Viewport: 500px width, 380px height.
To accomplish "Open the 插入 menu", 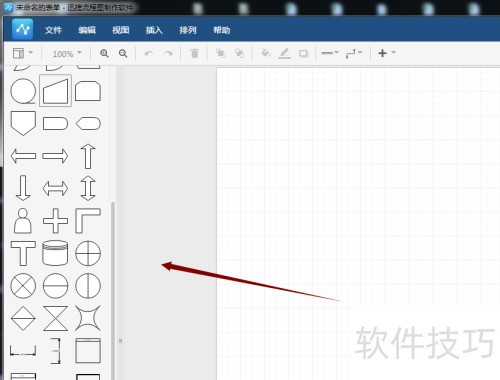I will coord(154,30).
